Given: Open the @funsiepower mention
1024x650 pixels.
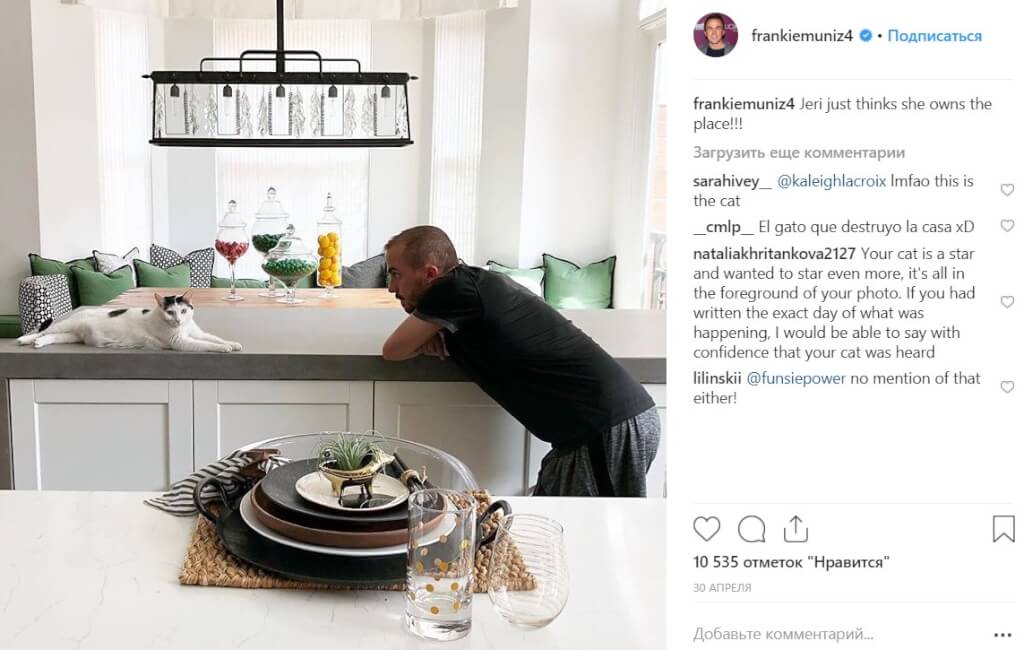Looking at the screenshot, I should point(795,378).
